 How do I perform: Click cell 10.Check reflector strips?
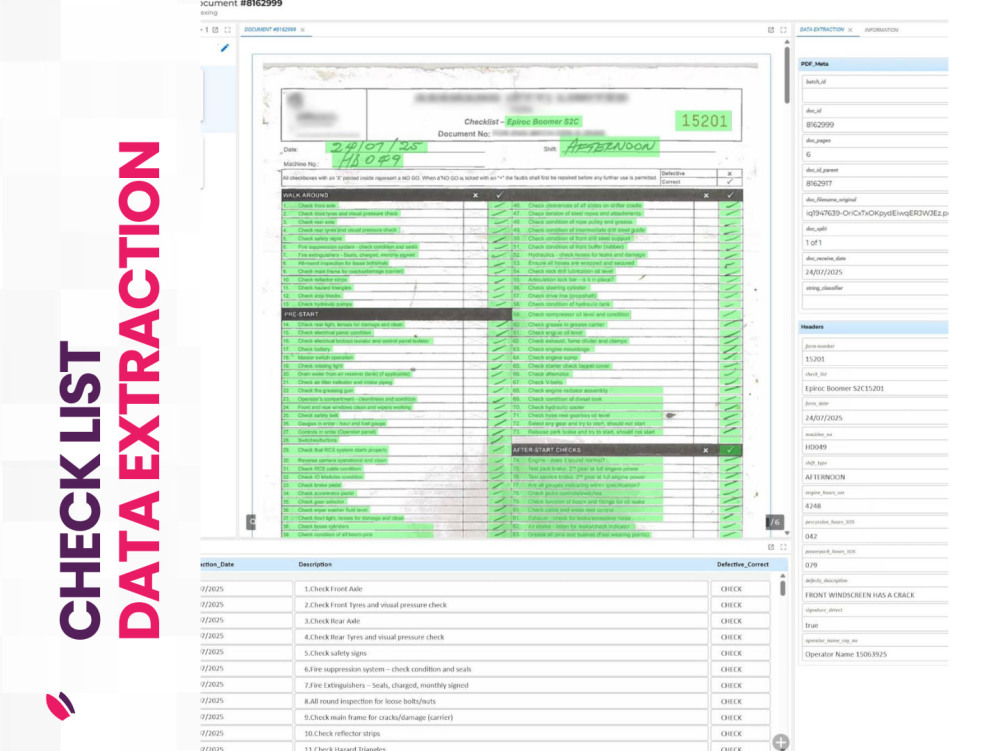(501, 734)
